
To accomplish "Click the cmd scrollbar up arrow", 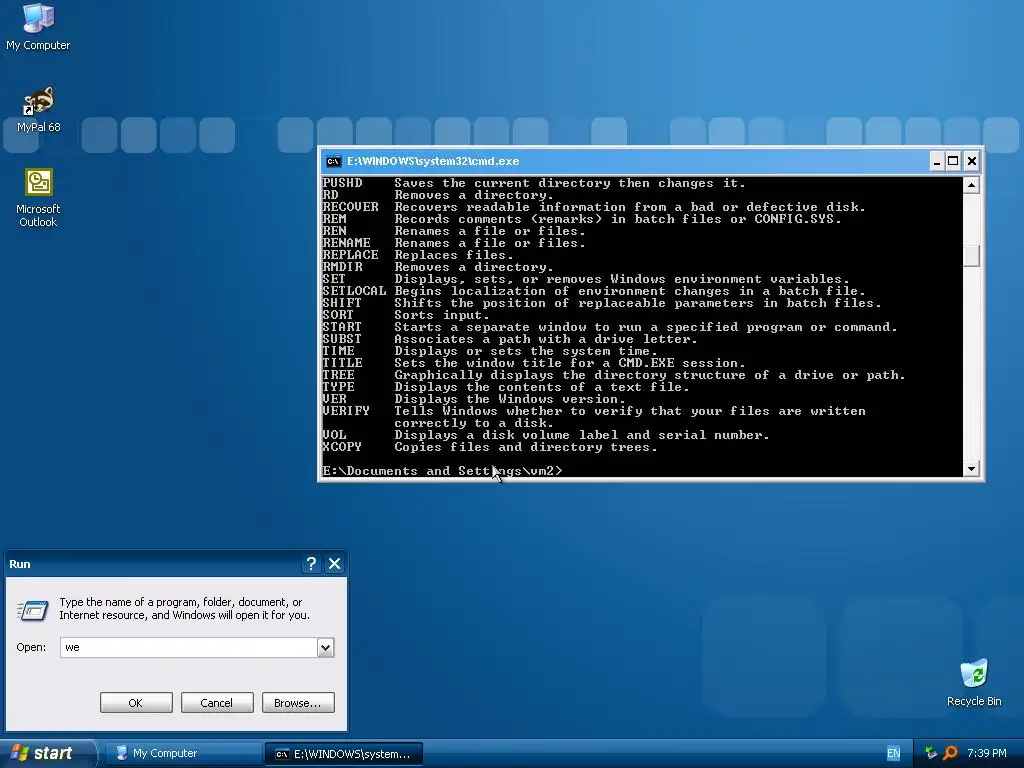I will (x=971, y=185).
